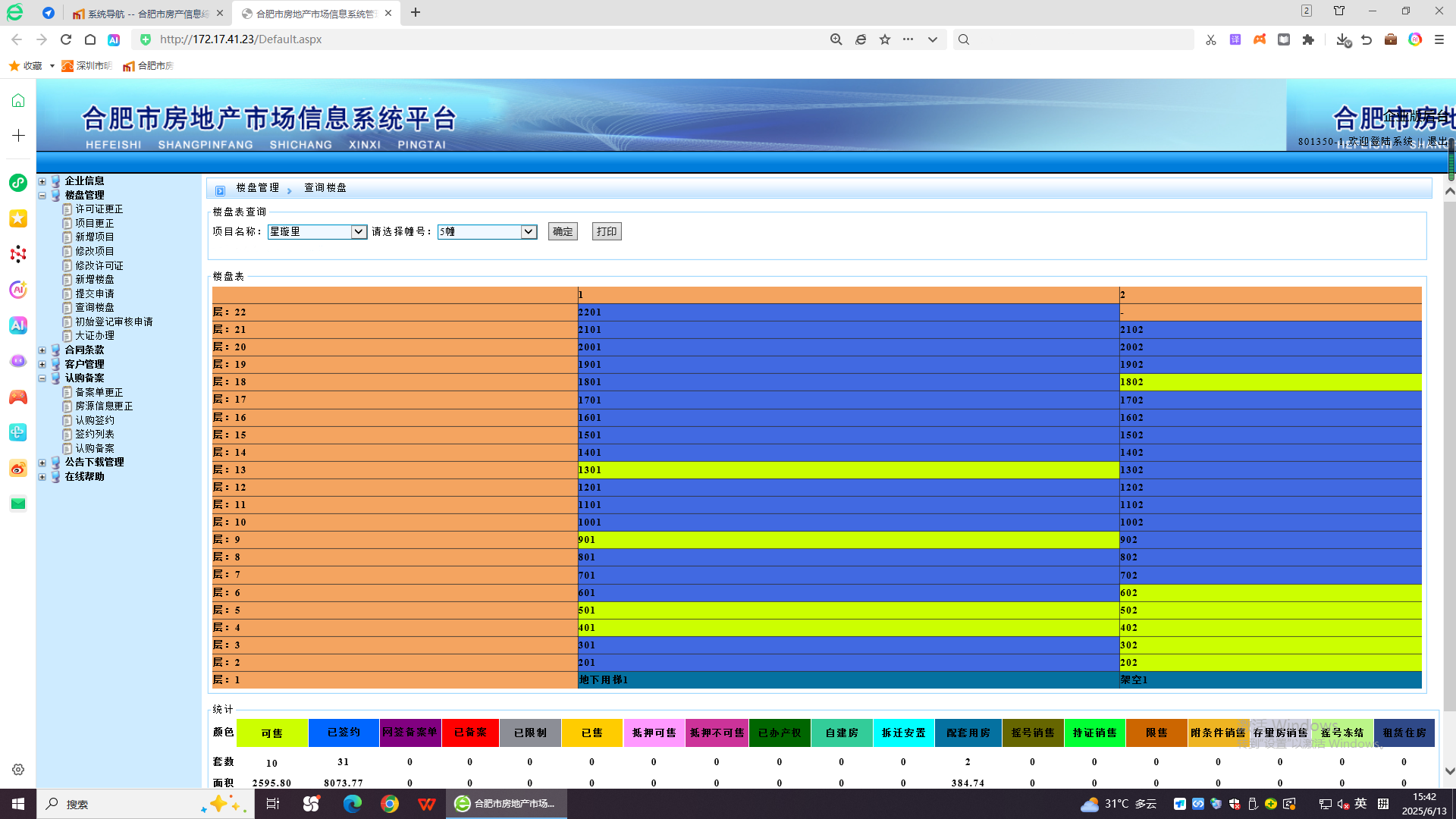The image size is (1456, 819).
Task: Open the zoom magnifier icon in address bar
Action: [x=836, y=39]
